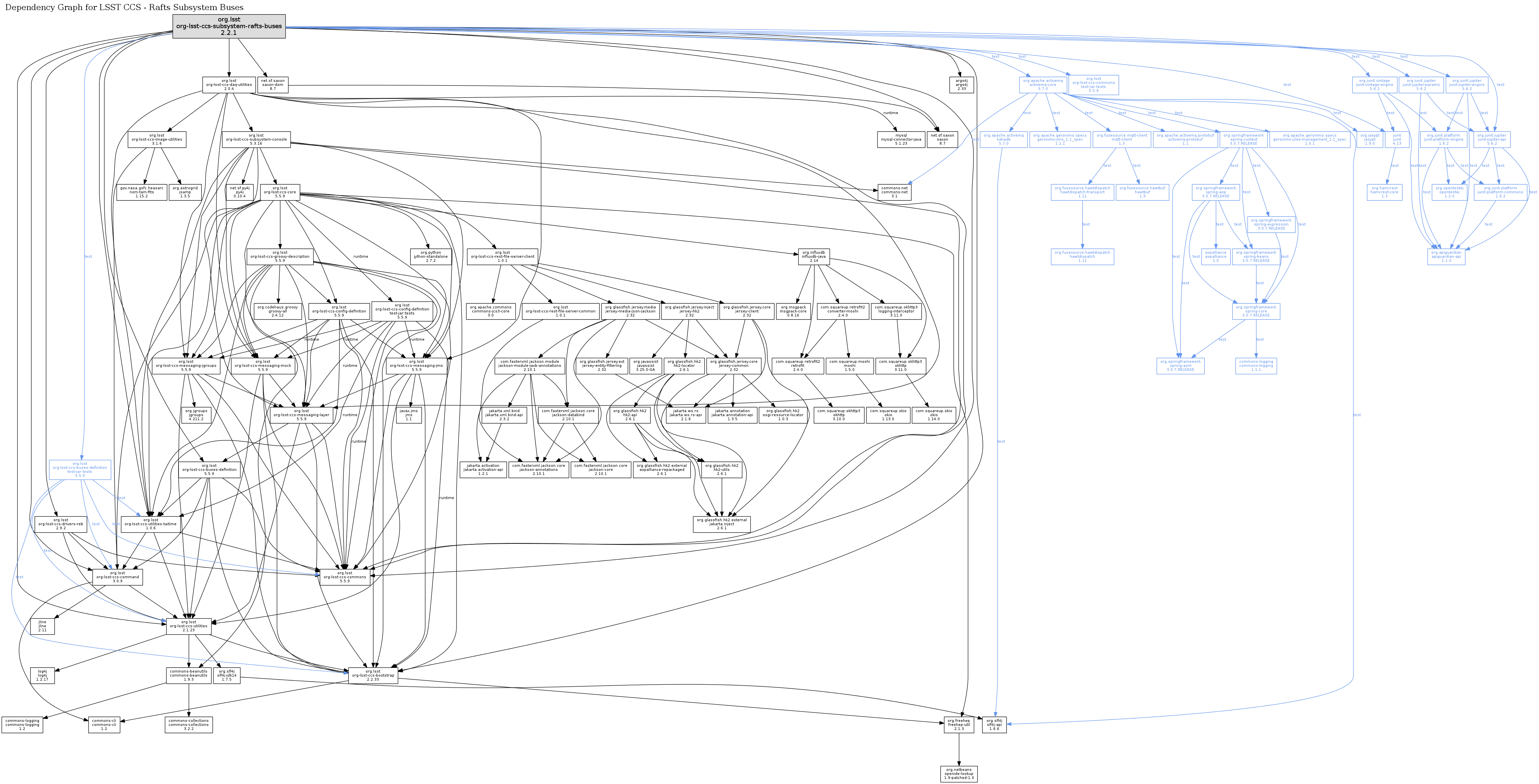1539x784 pixels.
Task: Click the jython-standalone 2.7.2 node
Action: click(430, 257)
